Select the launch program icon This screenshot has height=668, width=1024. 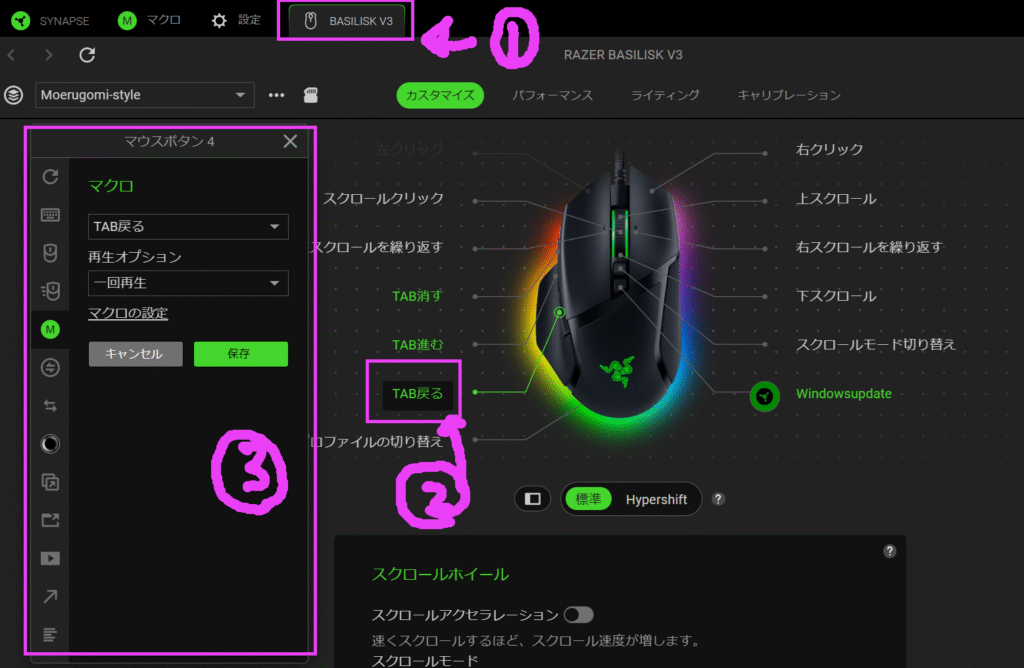[x=50, y=520]
